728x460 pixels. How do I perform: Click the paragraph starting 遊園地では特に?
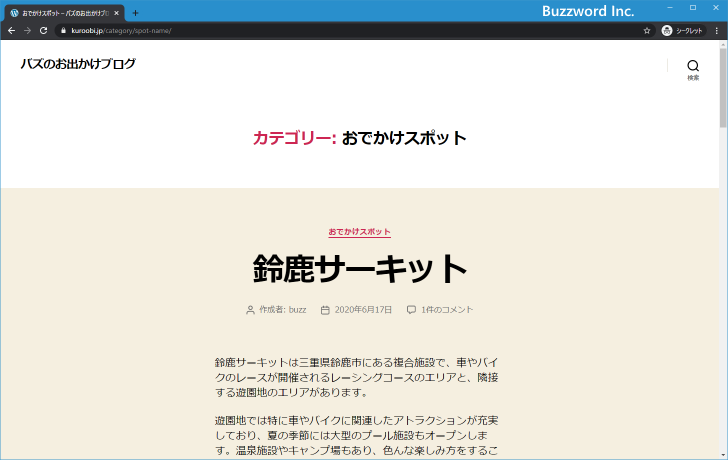[357, 435]
